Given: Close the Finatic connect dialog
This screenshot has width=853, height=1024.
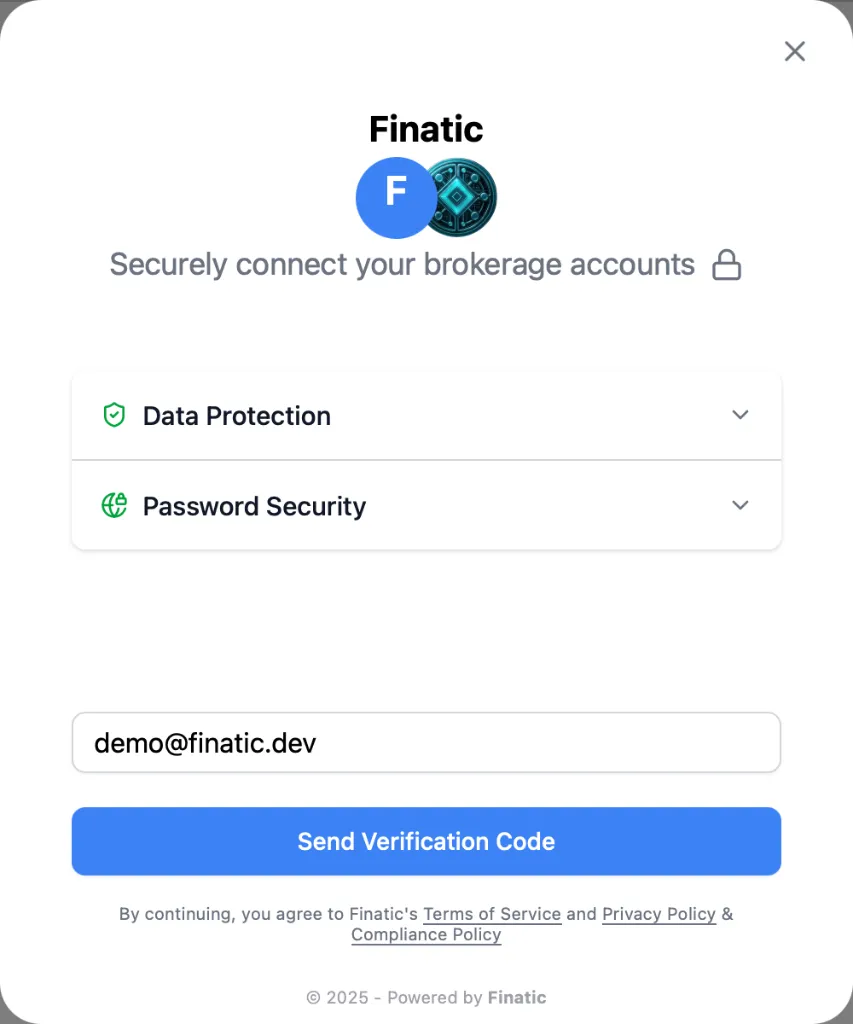Looking at the screenshot, I should click(x=795, y=51).
